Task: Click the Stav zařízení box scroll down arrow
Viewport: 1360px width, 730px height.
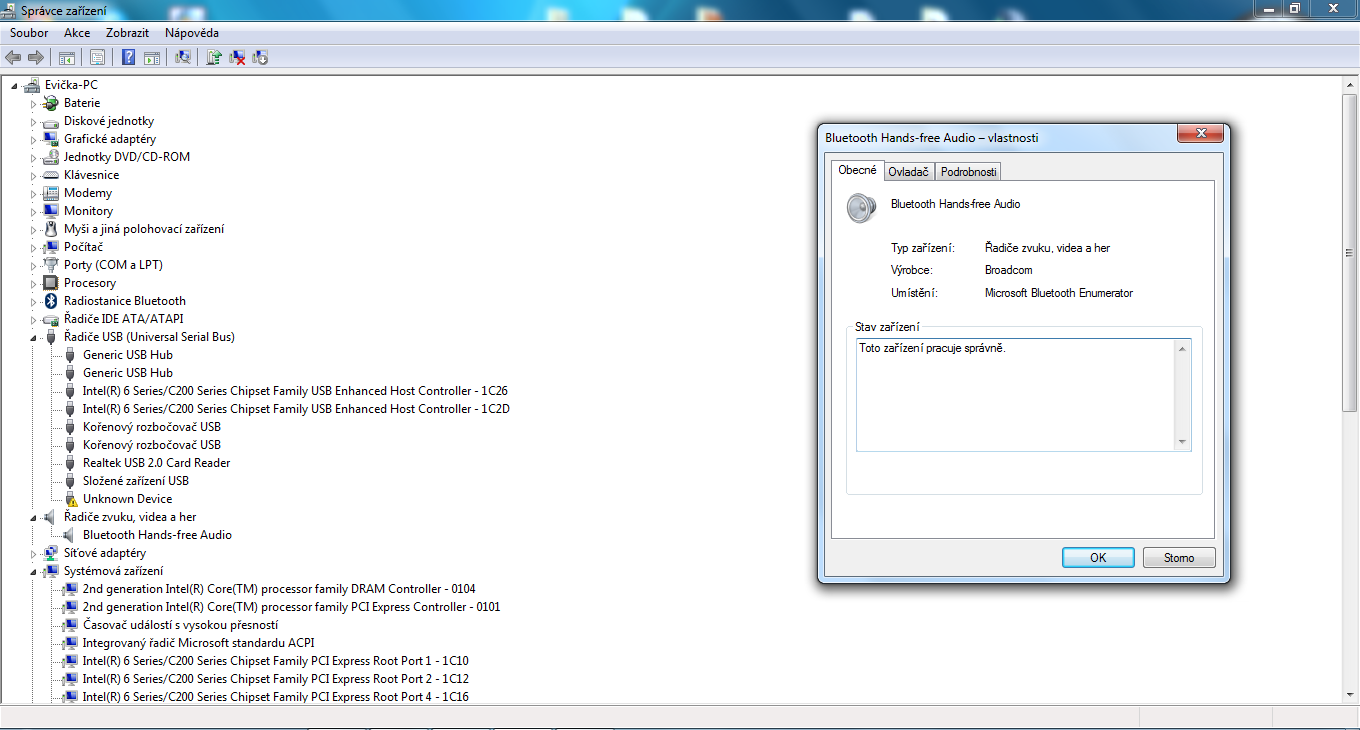Action: 1182,442
